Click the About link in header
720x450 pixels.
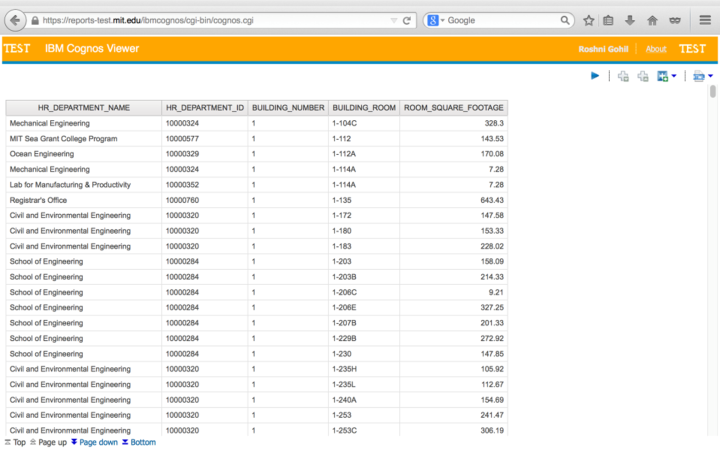coord(656,49)
